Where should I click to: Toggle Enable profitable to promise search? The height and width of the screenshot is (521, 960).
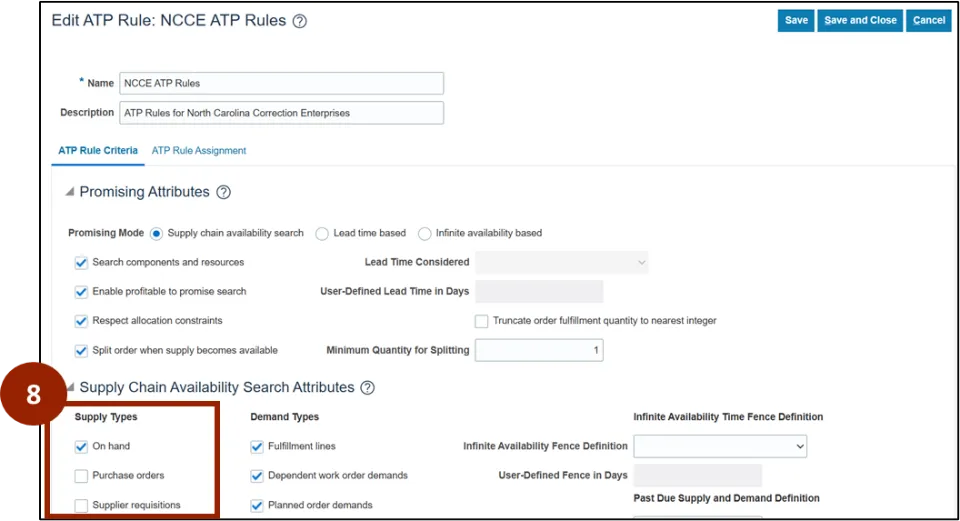point(82,292)
